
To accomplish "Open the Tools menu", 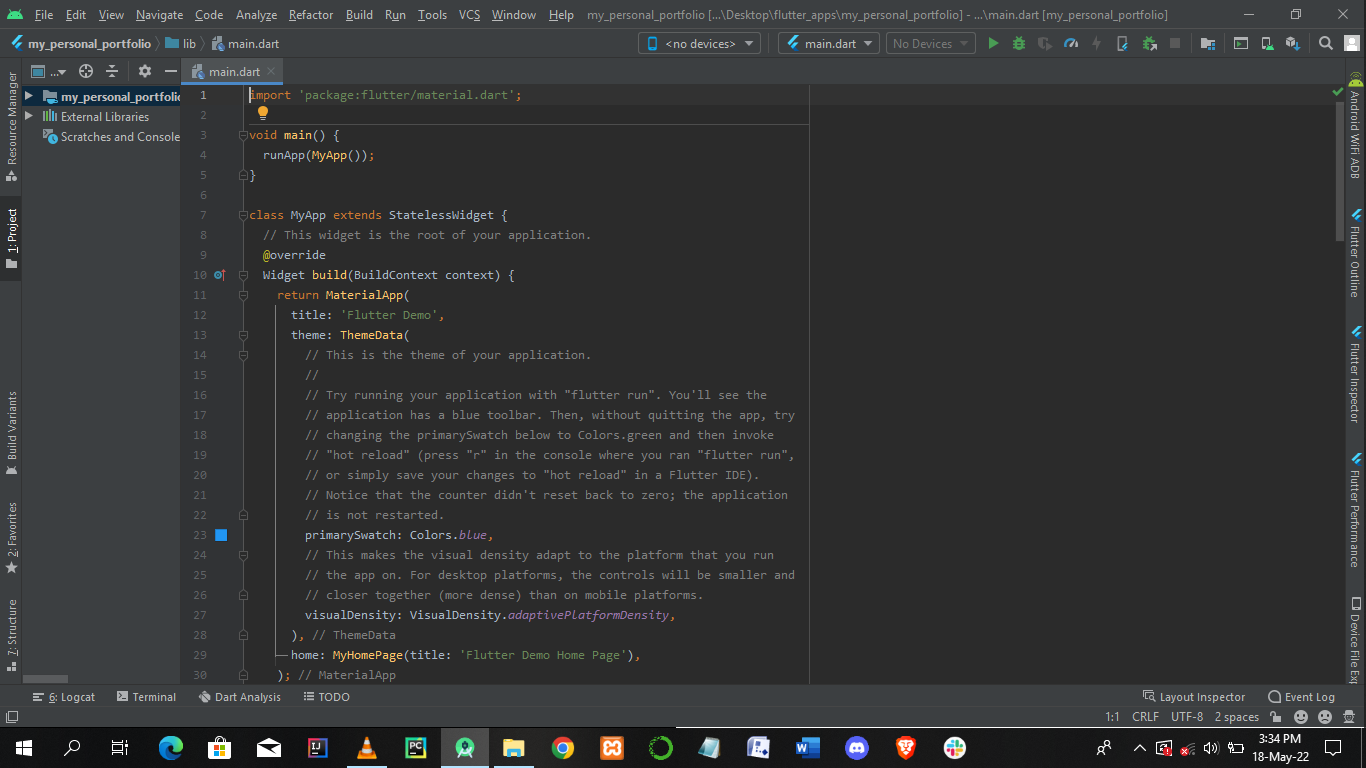I will pyautogui.click(x=432, y=15).
